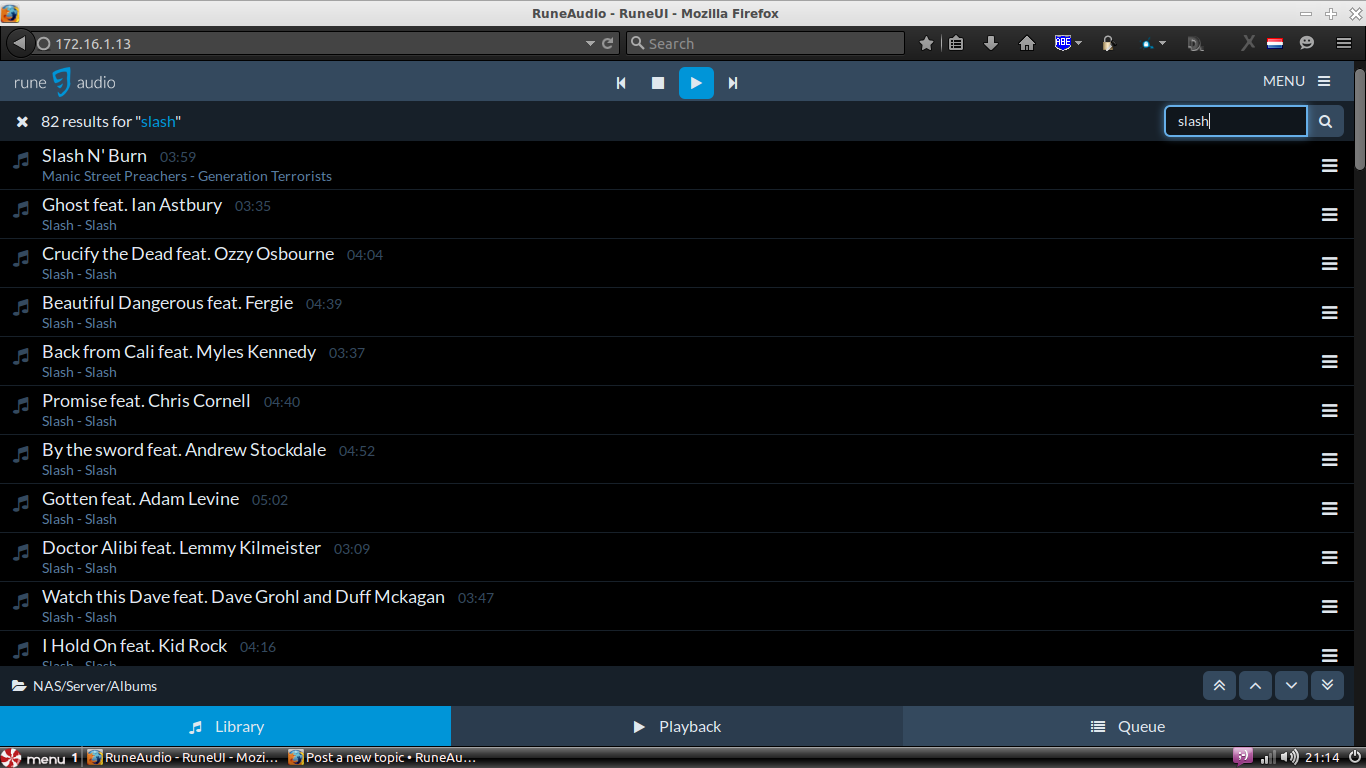The height and width of the screenshot is (768, 1366).
Task: Open the RuneAudio MENU
Action: (x=1297, y=81)
